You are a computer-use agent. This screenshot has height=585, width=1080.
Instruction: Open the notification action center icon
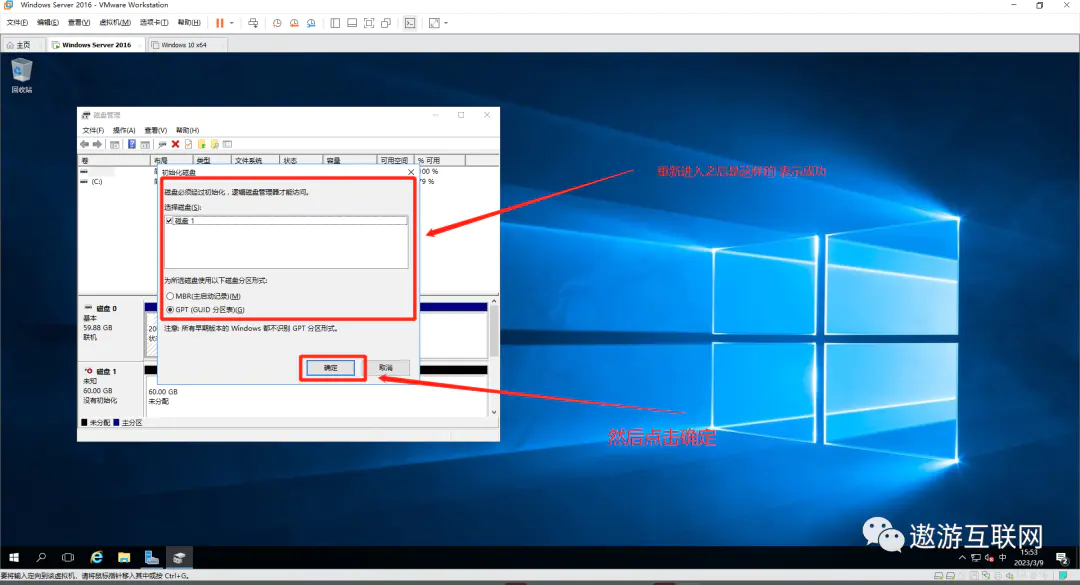pos(1061,558)
